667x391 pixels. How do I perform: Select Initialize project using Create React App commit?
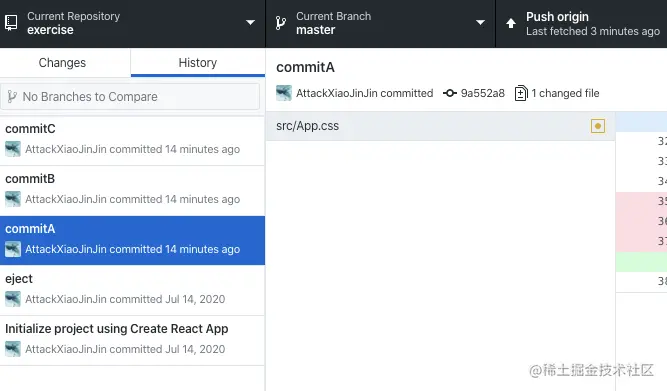click(x=132, y=340)
